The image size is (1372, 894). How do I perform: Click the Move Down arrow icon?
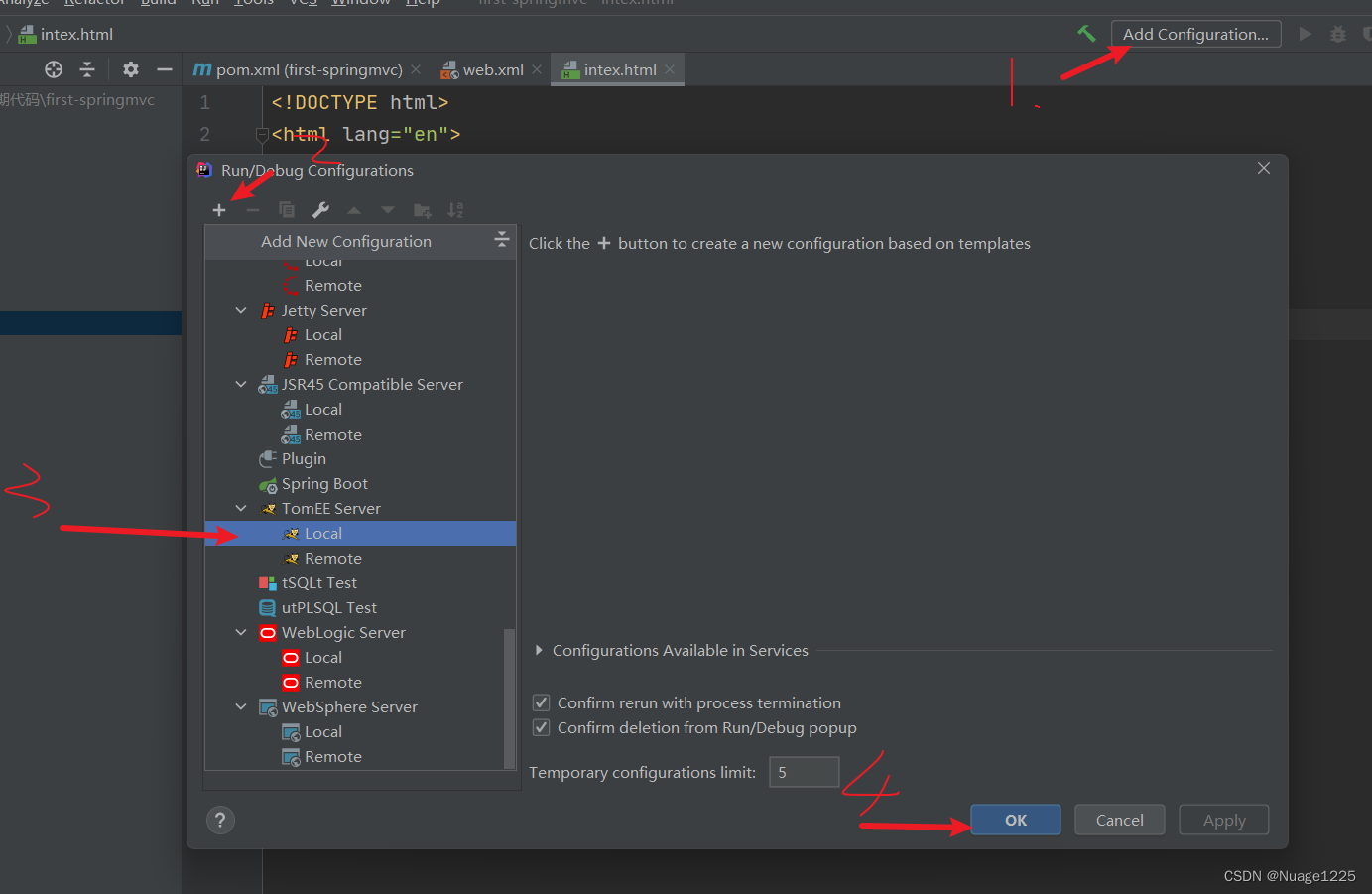coord(388,210)
